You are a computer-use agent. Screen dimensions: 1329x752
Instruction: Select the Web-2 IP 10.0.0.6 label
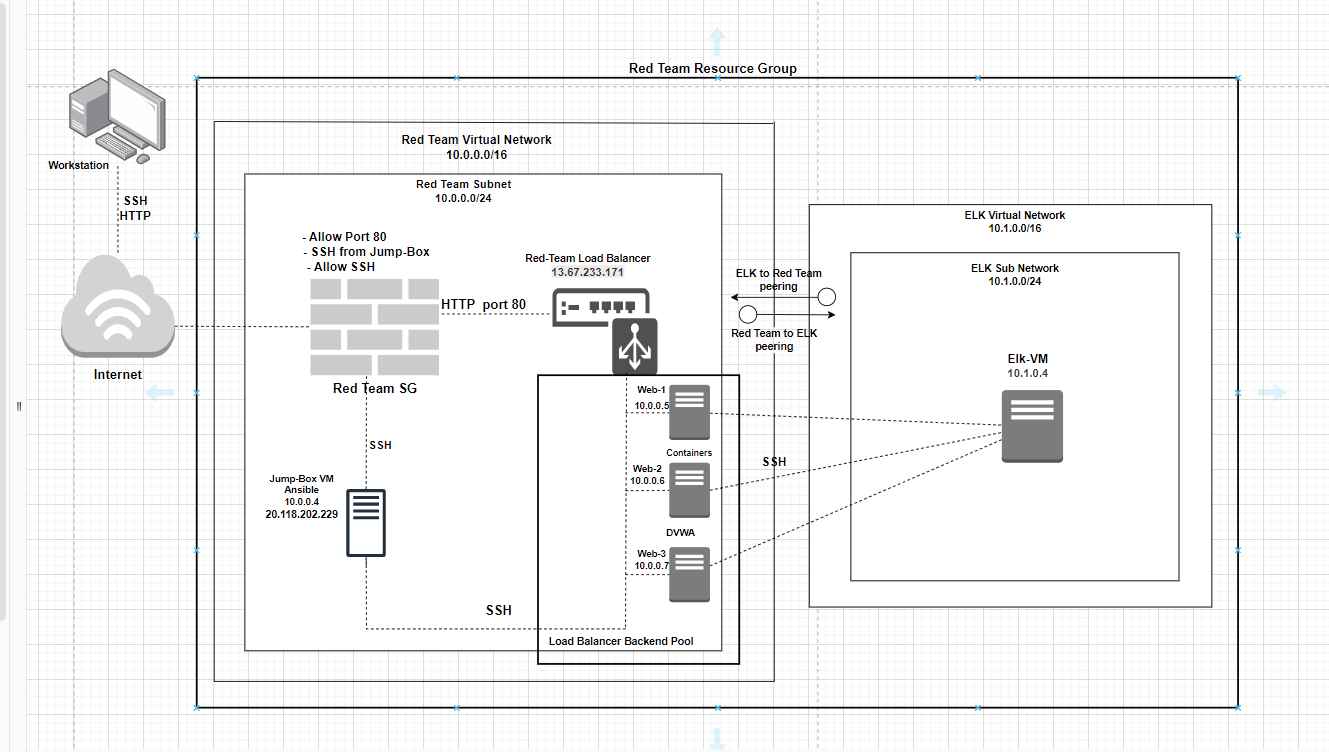coord(647,481)
